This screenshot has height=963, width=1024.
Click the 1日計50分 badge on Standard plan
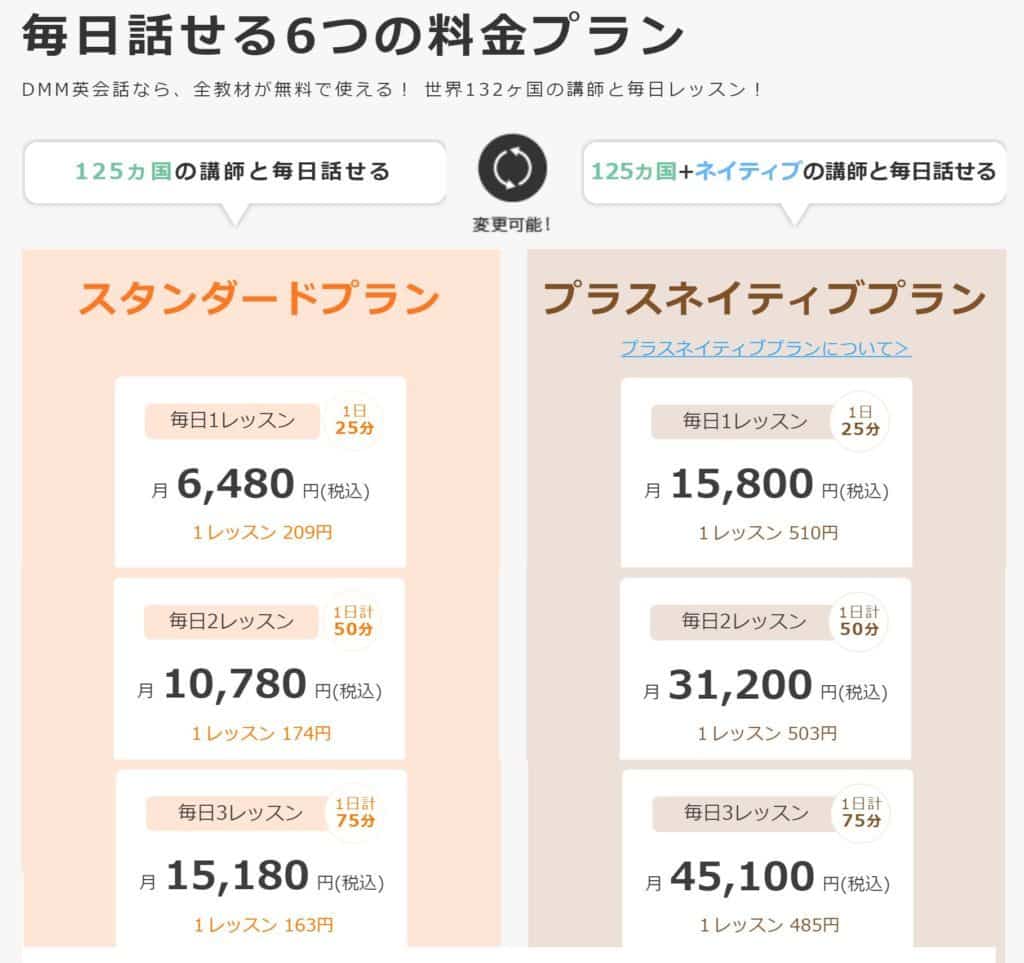click(353, 621)
